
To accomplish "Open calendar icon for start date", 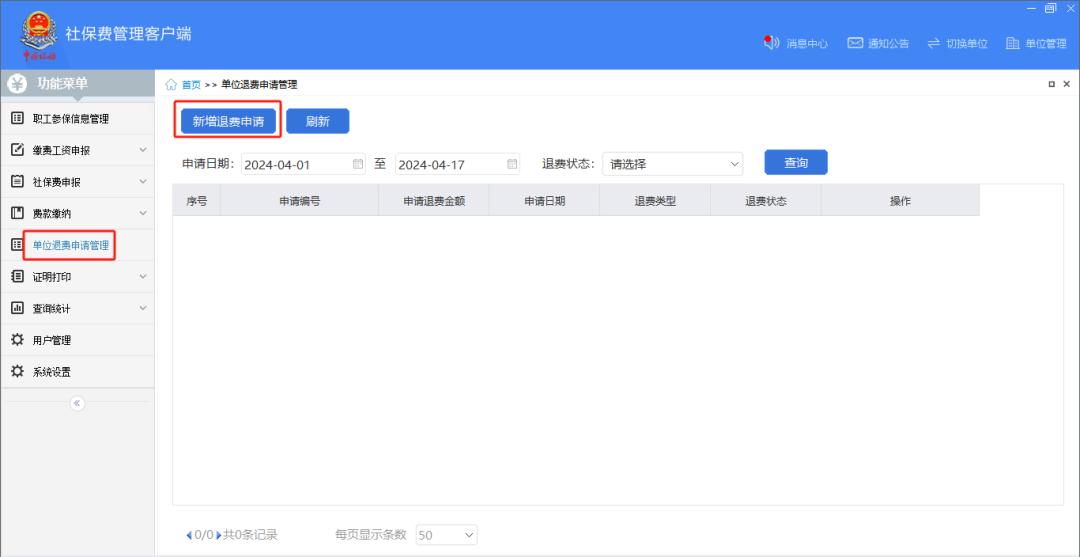I will (x=358, y=164).
